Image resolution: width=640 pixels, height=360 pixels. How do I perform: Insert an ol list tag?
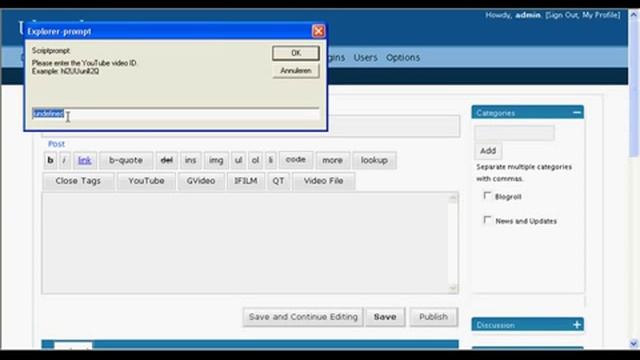tap(256, 160)
